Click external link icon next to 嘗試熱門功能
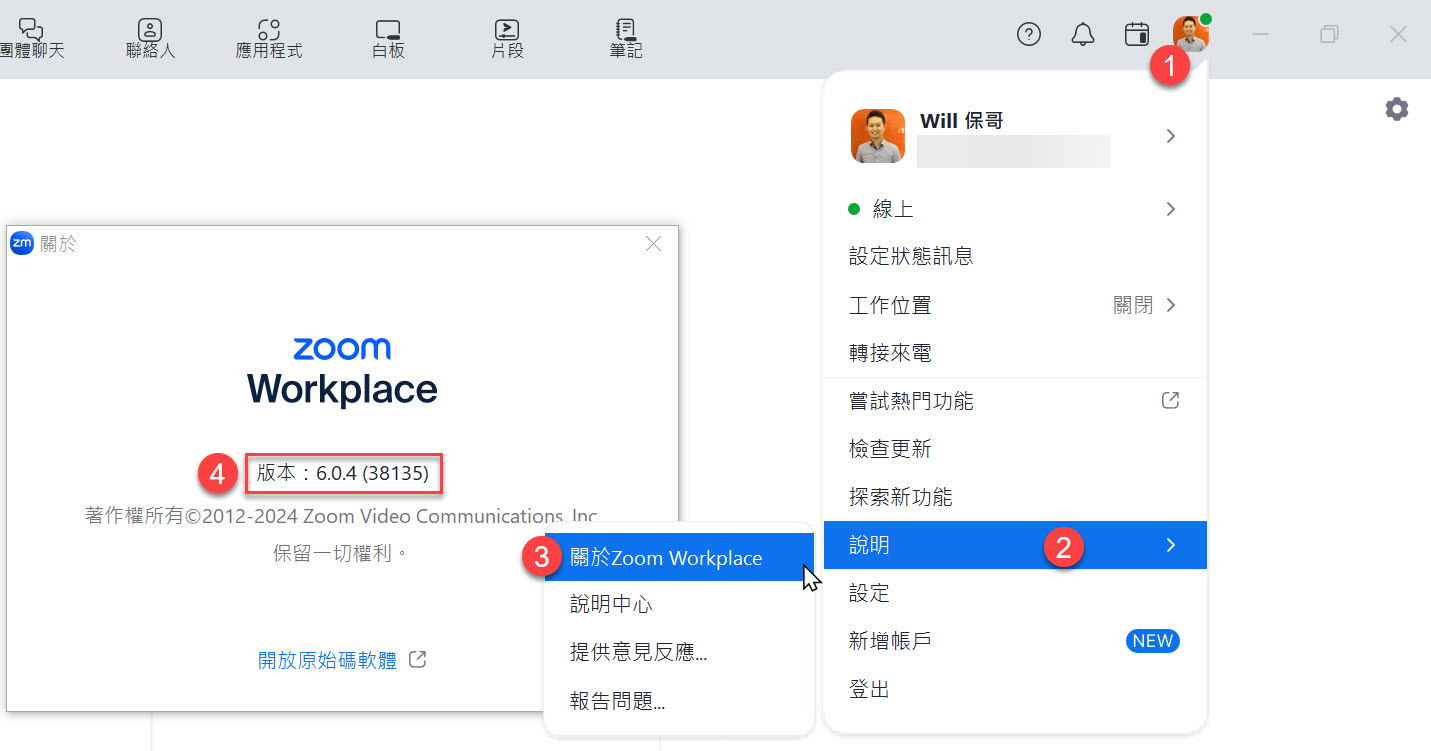Viewport: 1431px width, 751px height. (1170, 401)
